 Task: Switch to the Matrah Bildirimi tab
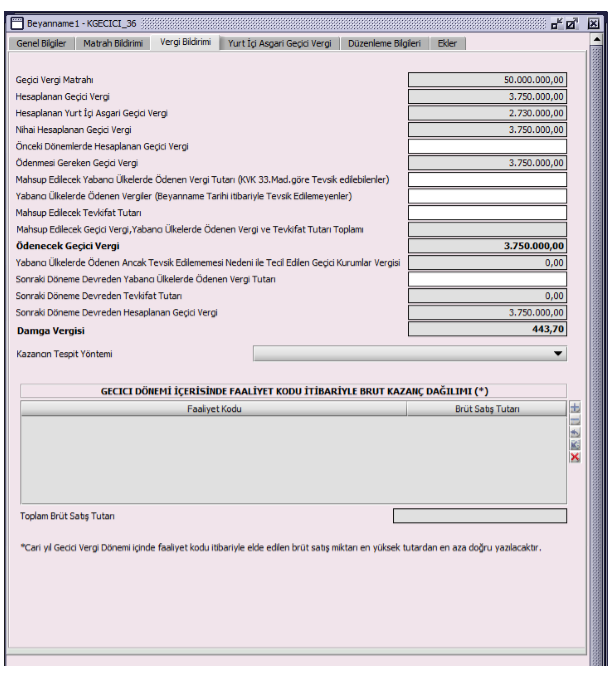(x=113, y=43)
